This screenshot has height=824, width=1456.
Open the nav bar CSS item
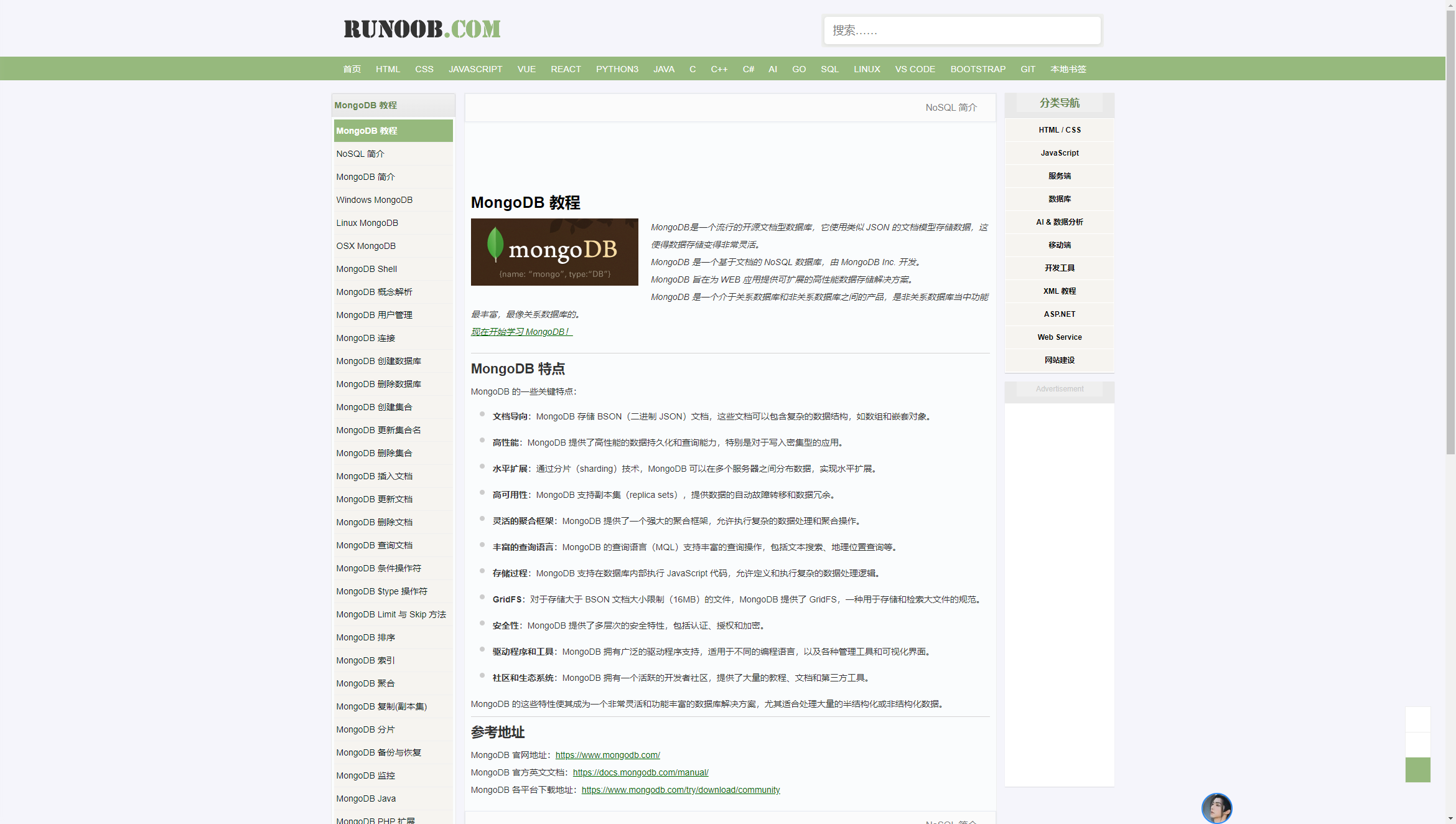point(424,69)
